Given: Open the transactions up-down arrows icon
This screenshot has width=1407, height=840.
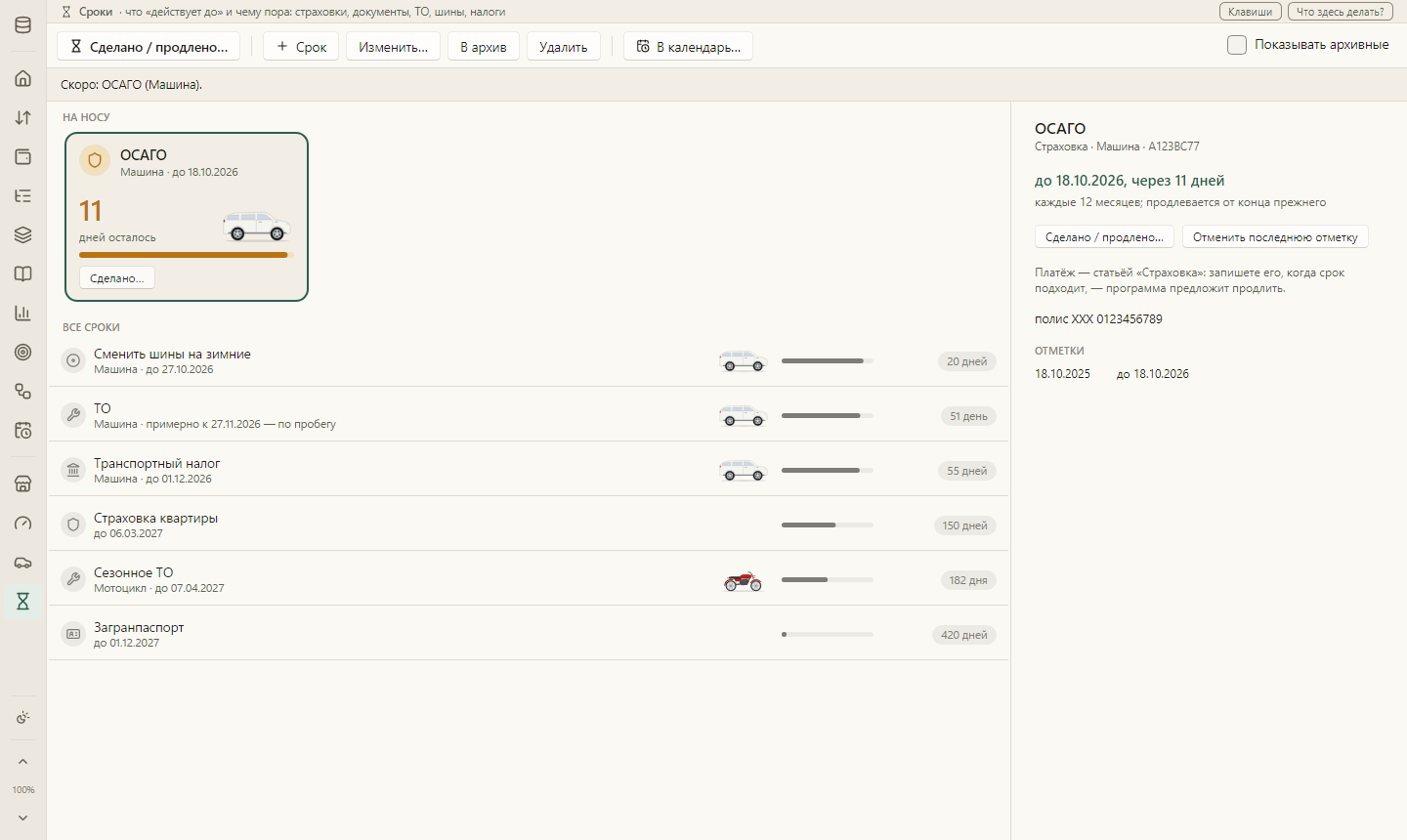Looking at the screenshot, I should coord(23,117).
